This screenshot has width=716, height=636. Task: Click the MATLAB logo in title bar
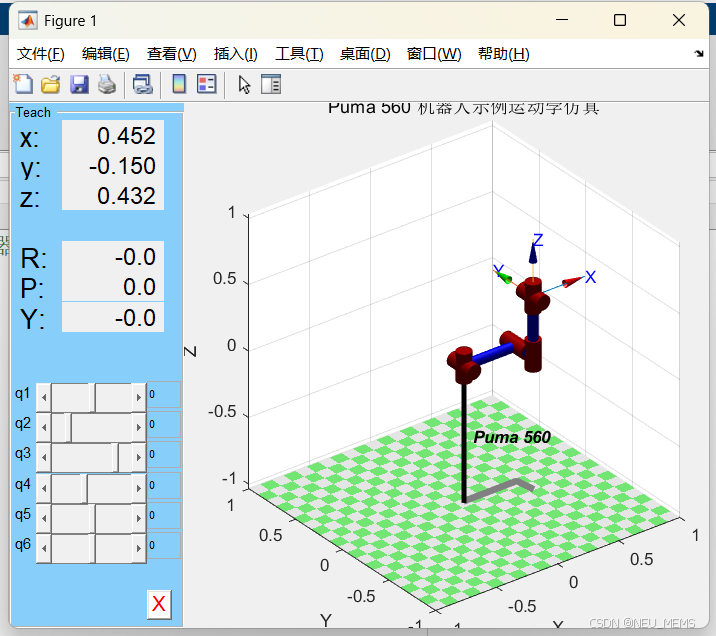pos(27,21)
